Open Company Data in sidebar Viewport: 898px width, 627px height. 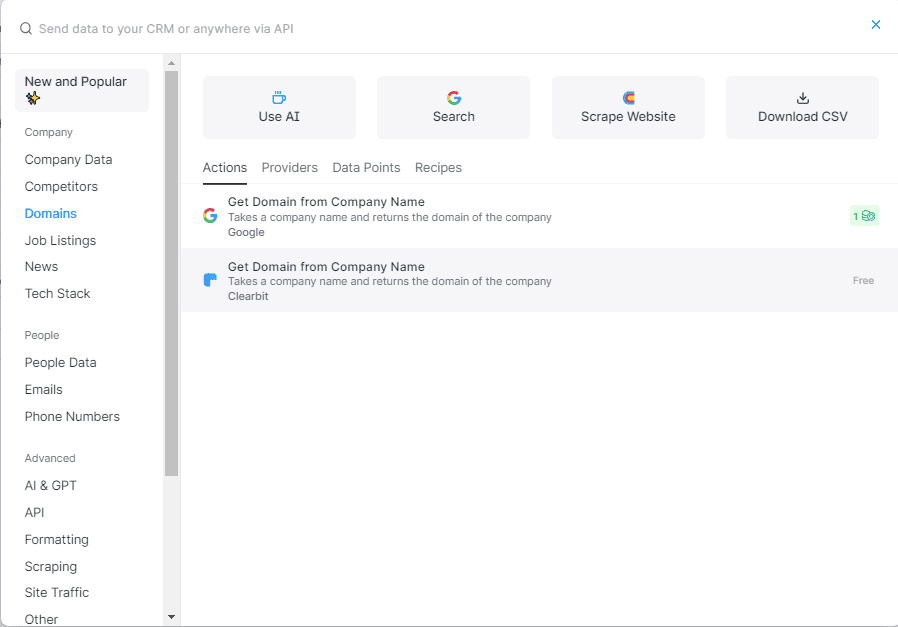pyautogui.click(x=68, y=160)
